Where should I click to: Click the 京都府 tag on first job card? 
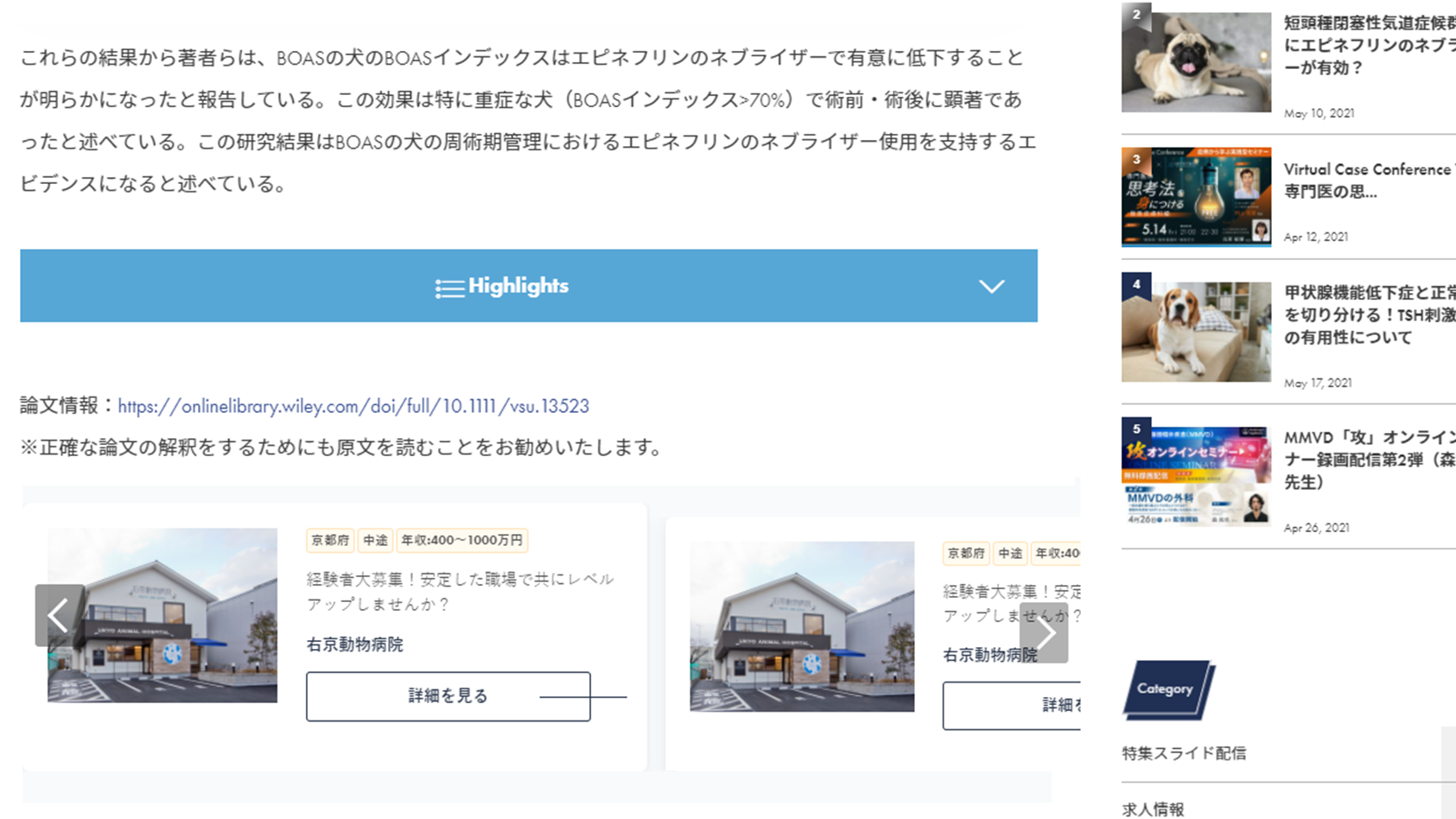click(x=330, y=541)
